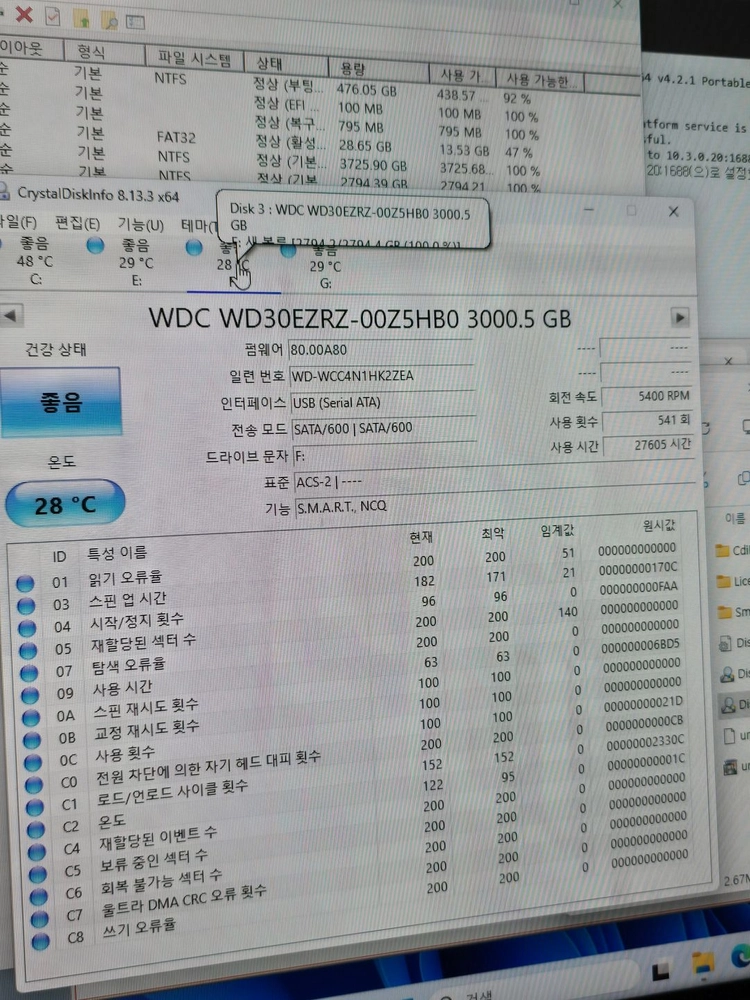Open the 파일(F) menu in CrystalDiskInfo
Image resolution: width=750 pixels, height=1000 pixels.
(x=18, y=223)
